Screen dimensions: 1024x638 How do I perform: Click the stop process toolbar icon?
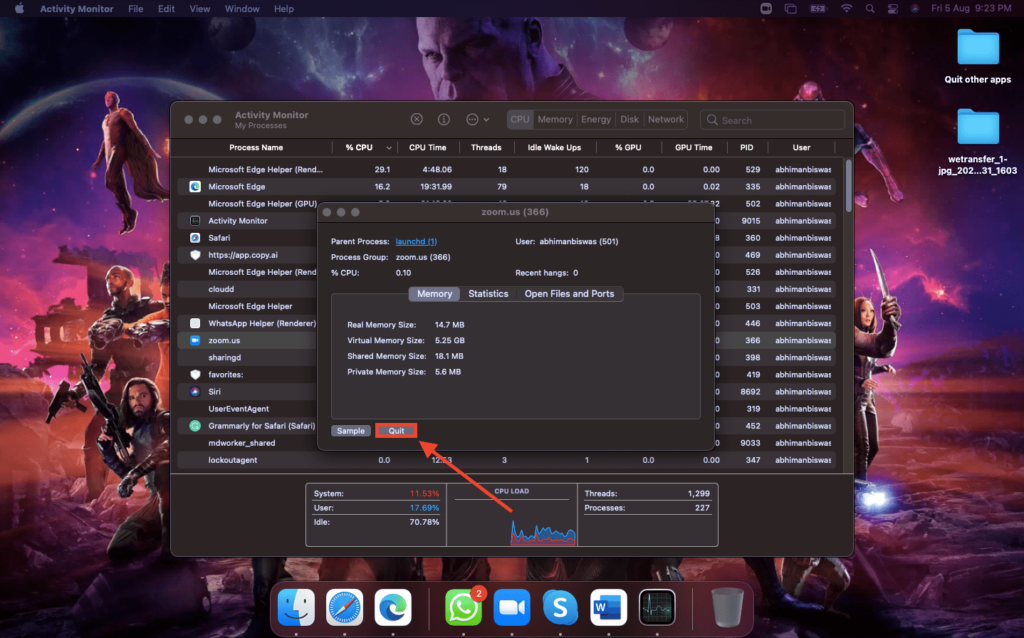[x=417, y=119]
